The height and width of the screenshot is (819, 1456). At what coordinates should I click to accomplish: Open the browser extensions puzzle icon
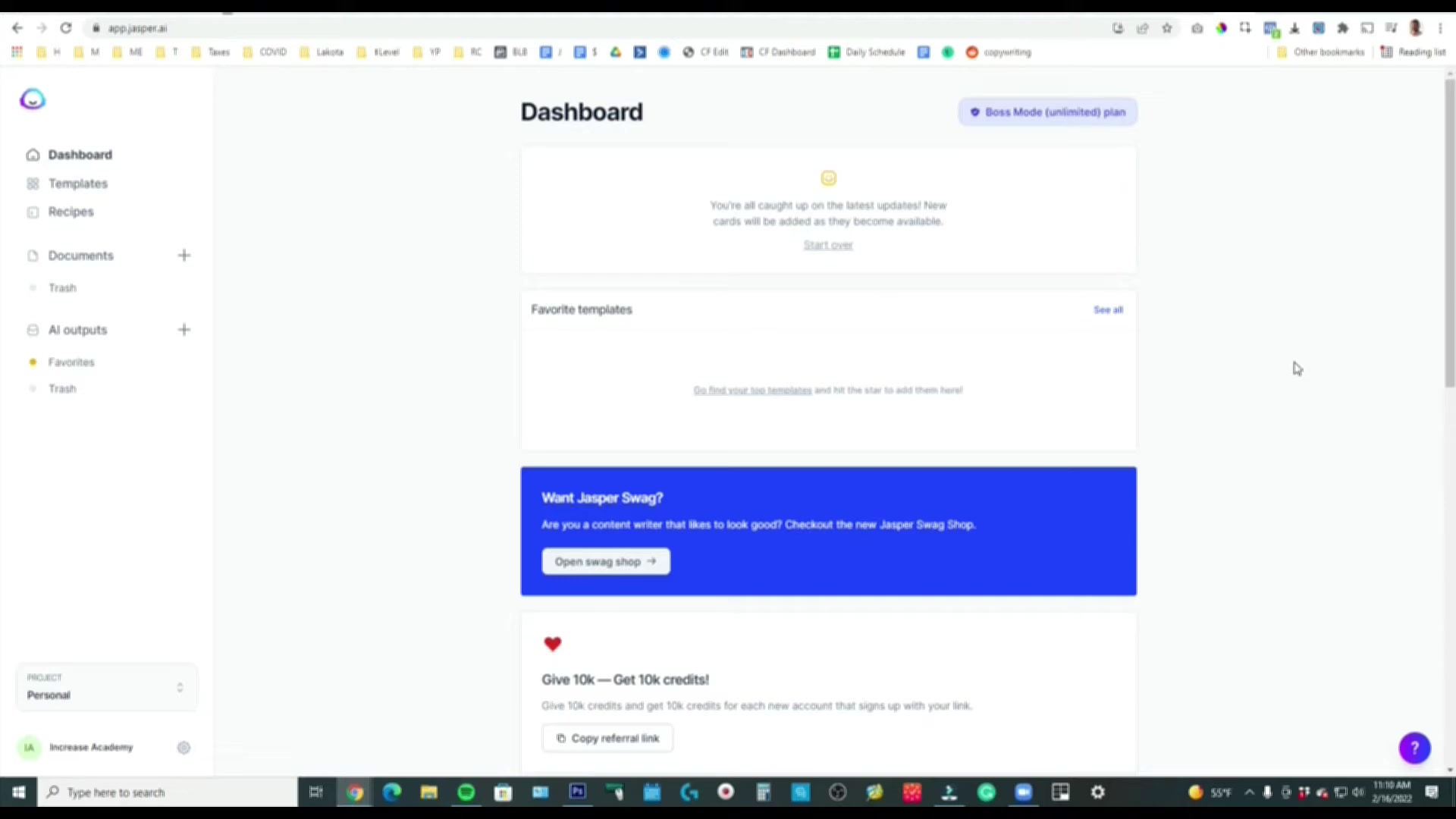pos(1343,28)
